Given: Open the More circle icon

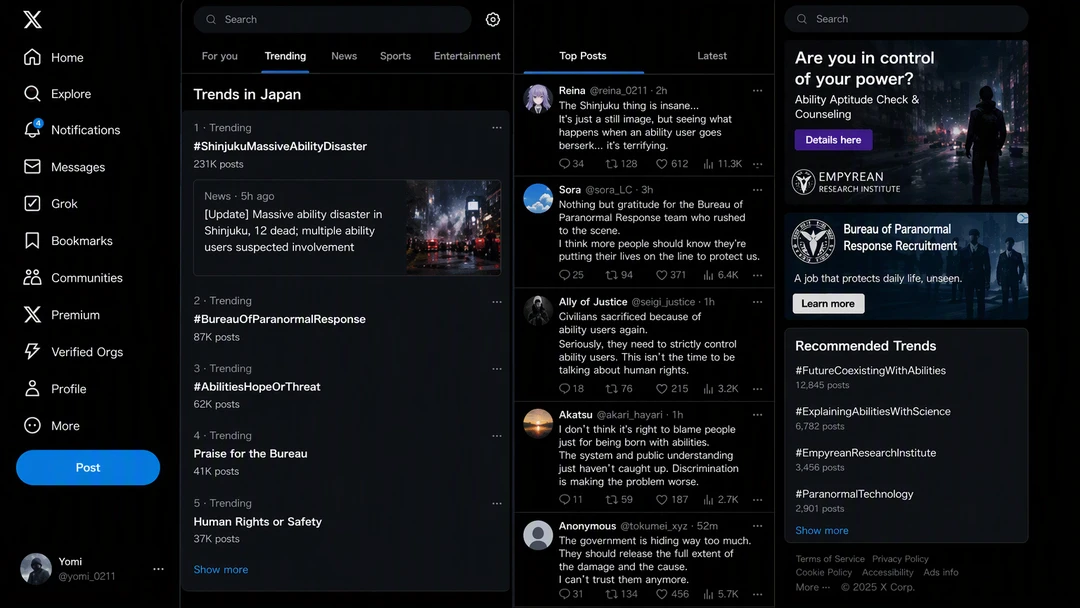Looking at the screenshot, I should (32, 426).
